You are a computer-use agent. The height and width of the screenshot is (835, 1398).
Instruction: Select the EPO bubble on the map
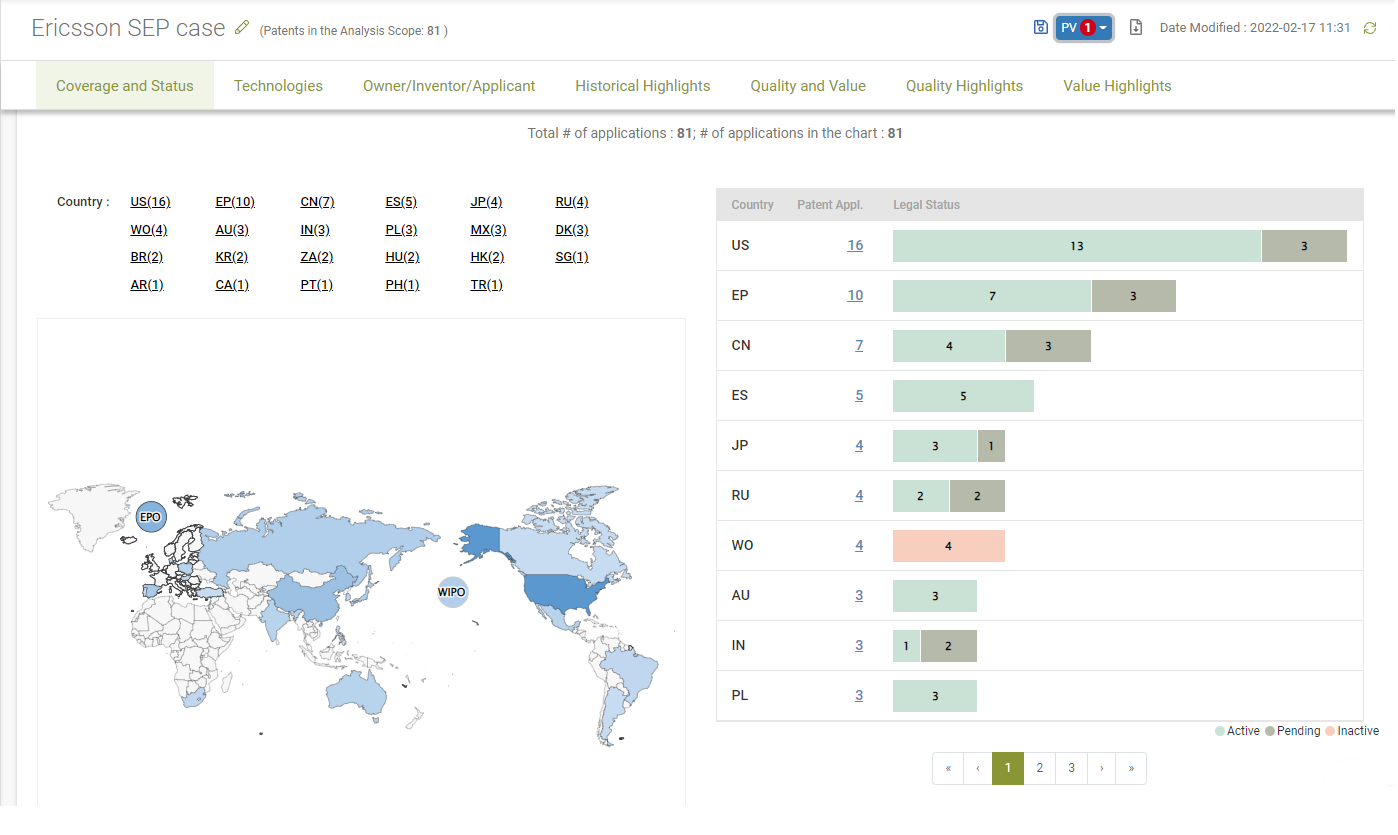[x=150, y=517]
